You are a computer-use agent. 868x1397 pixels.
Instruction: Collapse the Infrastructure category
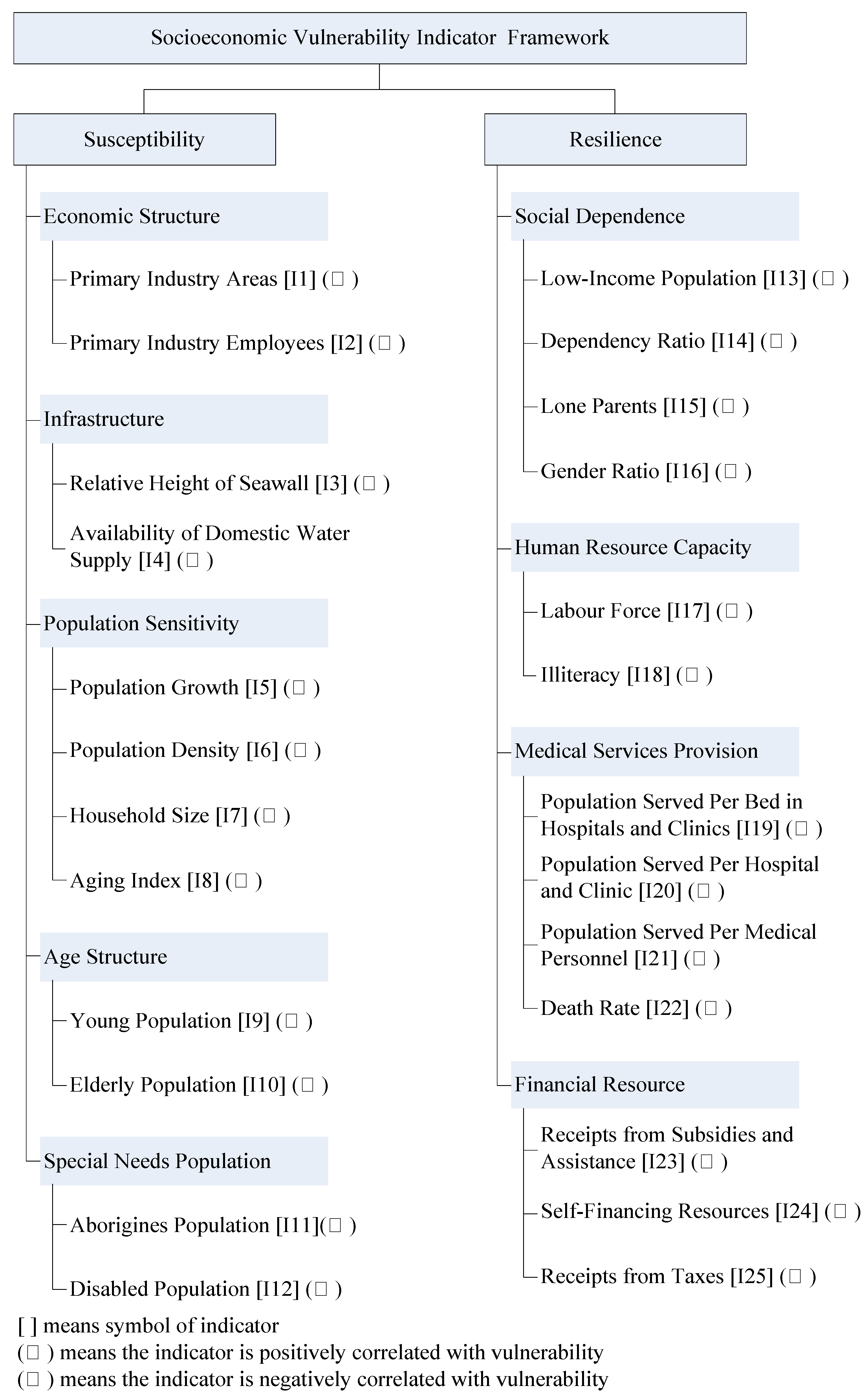click(184, 419)
